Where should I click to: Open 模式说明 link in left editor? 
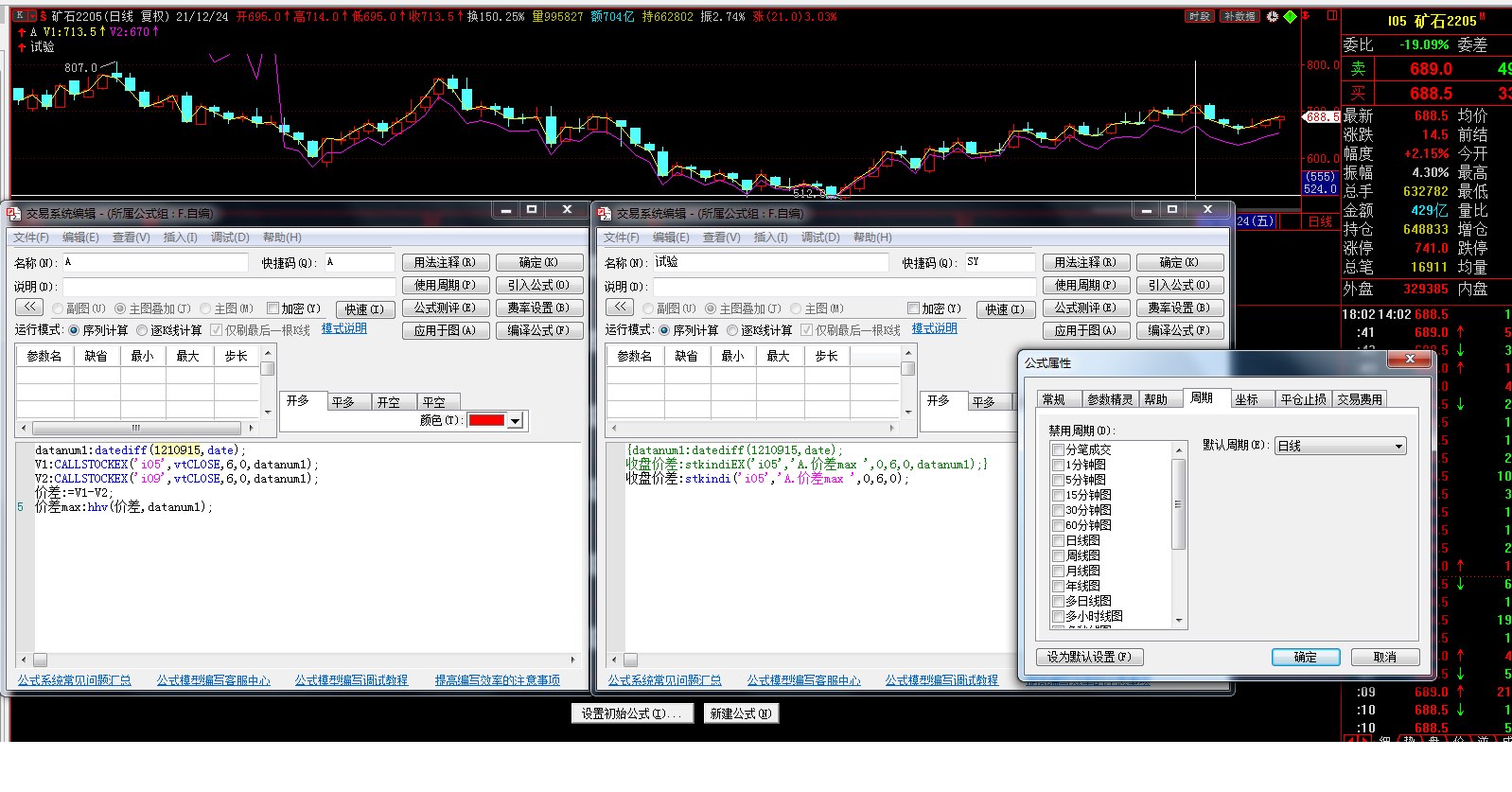coord(344,328)
